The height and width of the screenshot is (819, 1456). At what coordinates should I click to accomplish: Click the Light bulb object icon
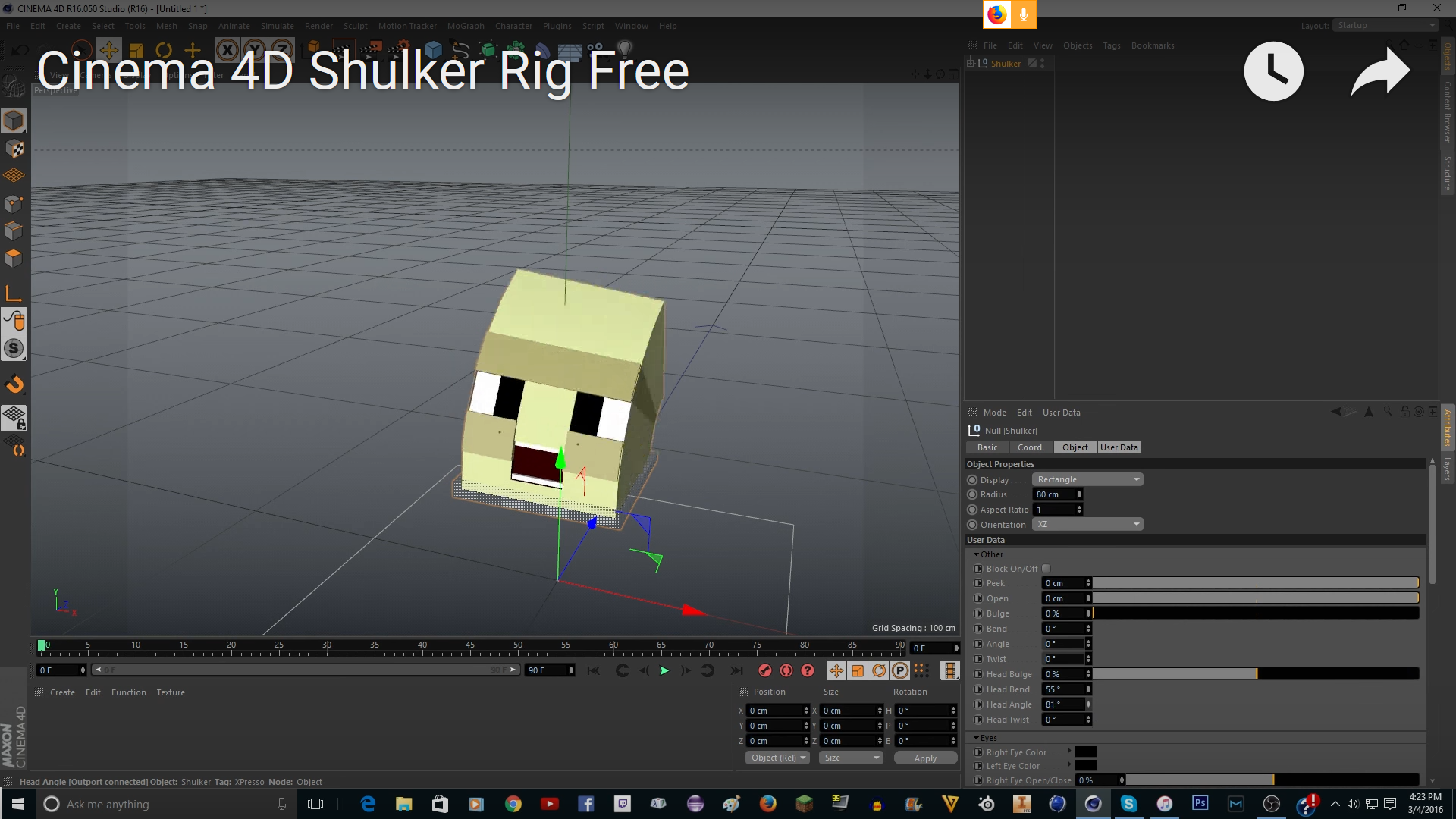click(x=625, y=50)
